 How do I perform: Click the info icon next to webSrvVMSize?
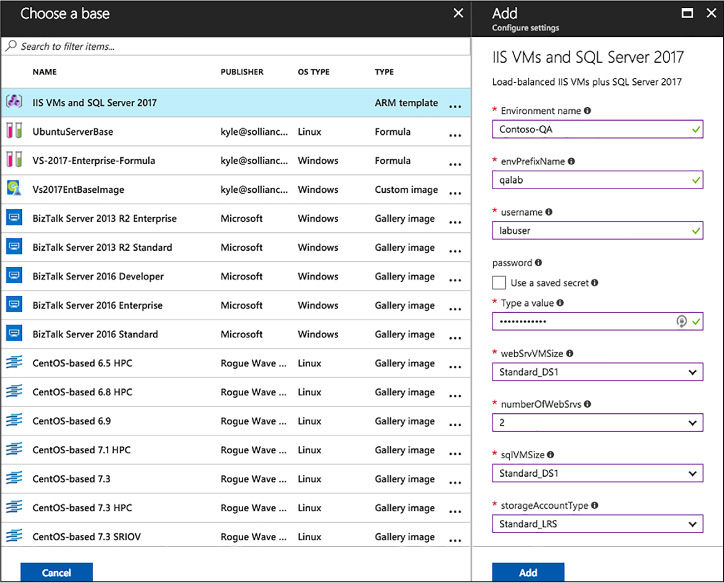570,353
